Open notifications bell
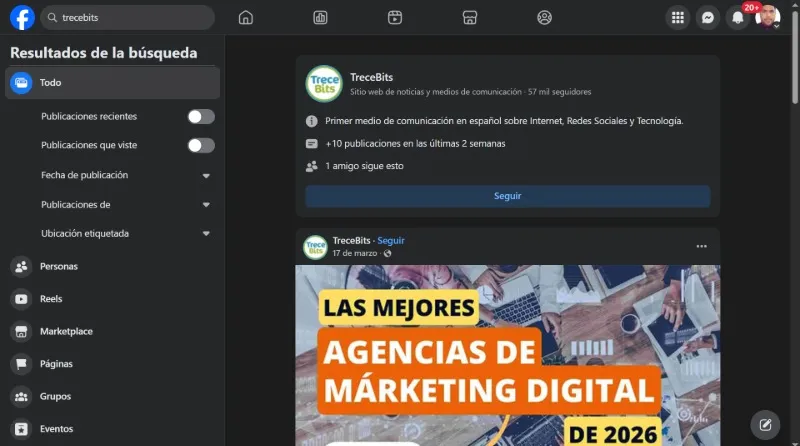This screenshot has width=800, height=446. point(737,18)
